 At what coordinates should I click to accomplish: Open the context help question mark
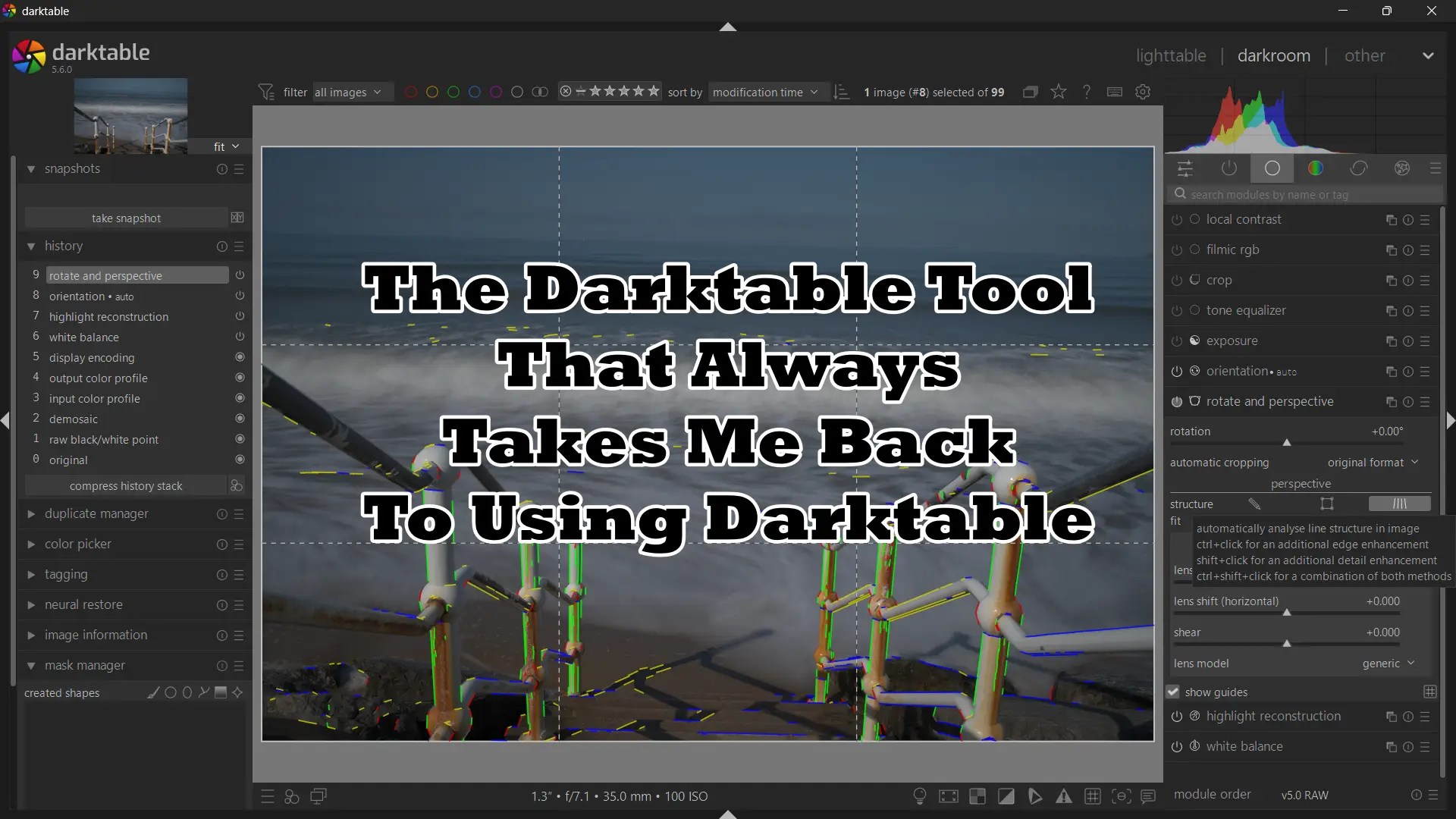coord(1087,93)
